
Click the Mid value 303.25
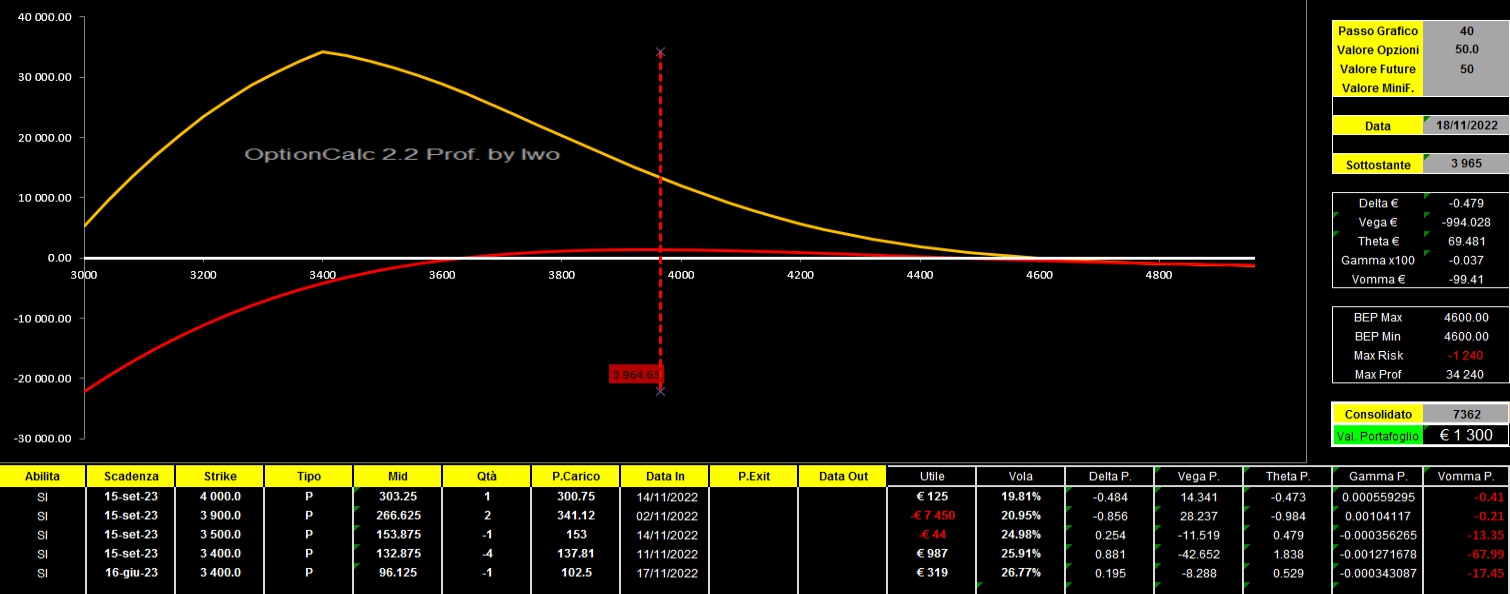[x=397, y=496]
